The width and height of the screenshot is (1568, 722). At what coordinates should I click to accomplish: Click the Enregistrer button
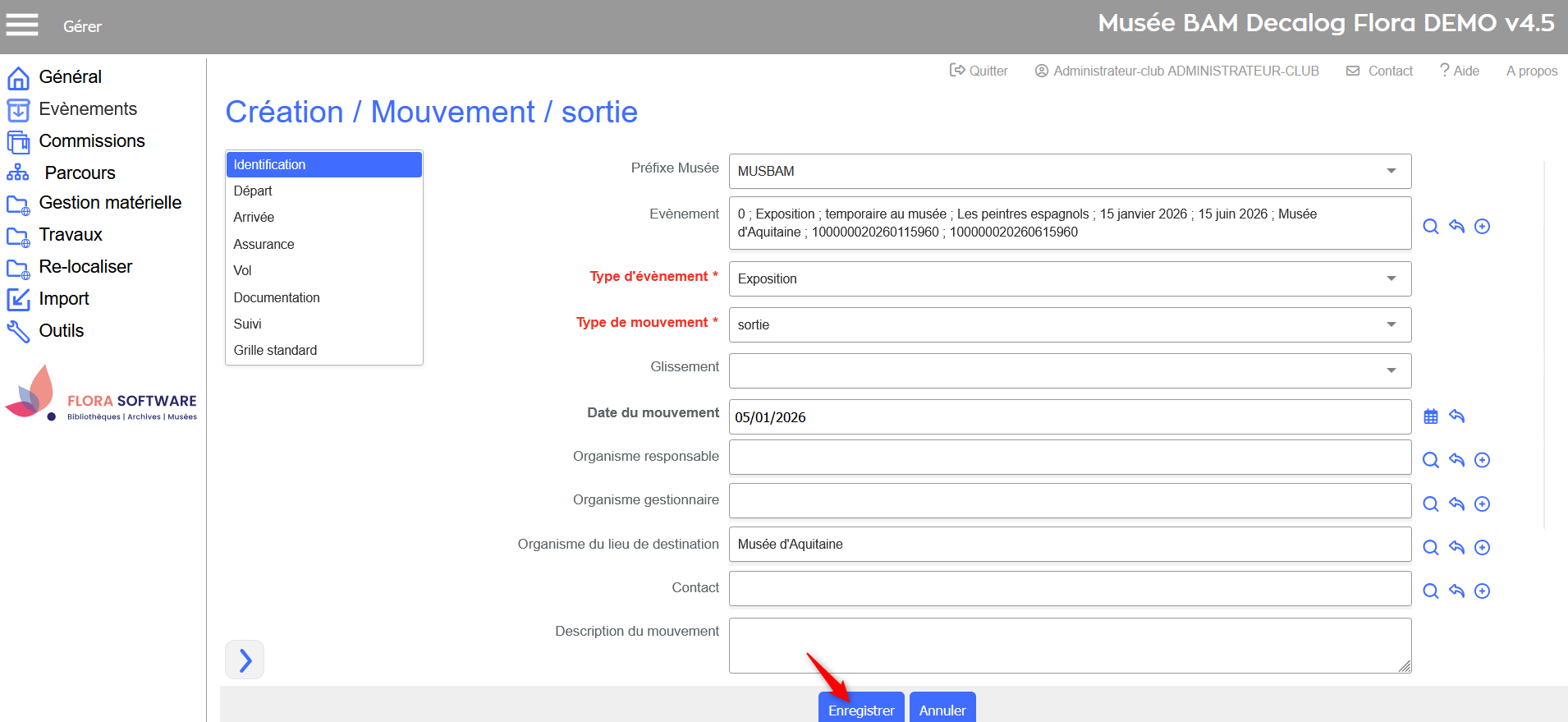[x=860, y=710]
